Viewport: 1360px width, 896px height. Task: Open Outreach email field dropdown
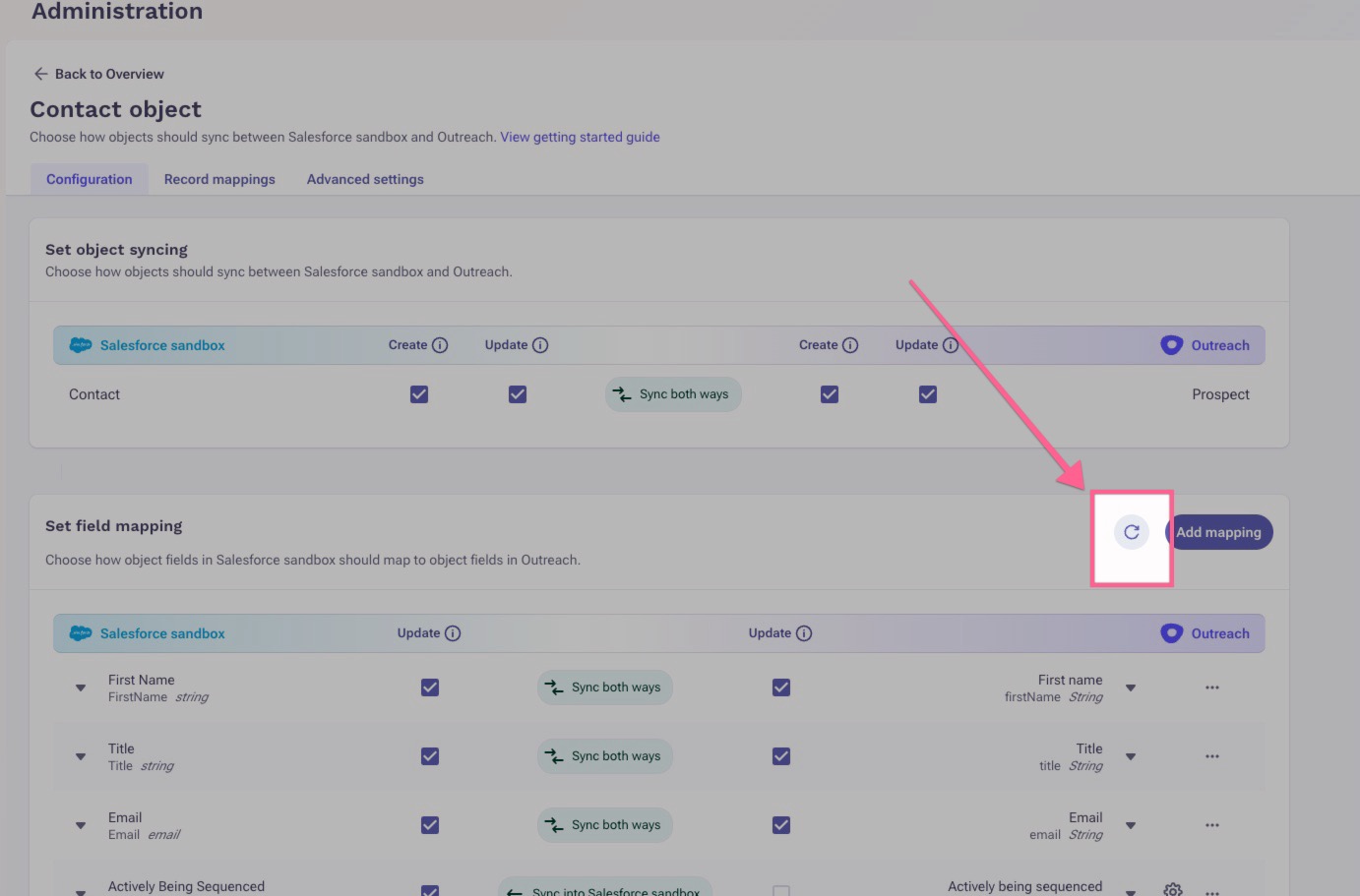(x=1131, y=826)
